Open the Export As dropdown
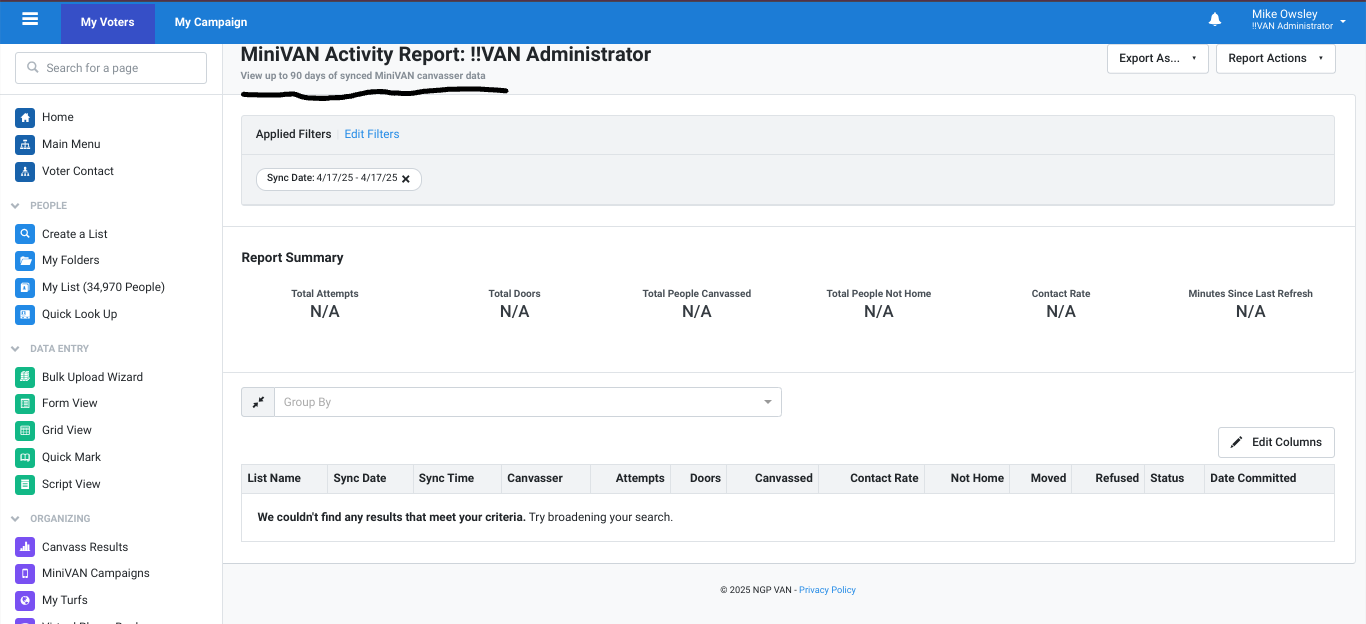Screen dimensions: 1366x624 (x=1158, y=58)
